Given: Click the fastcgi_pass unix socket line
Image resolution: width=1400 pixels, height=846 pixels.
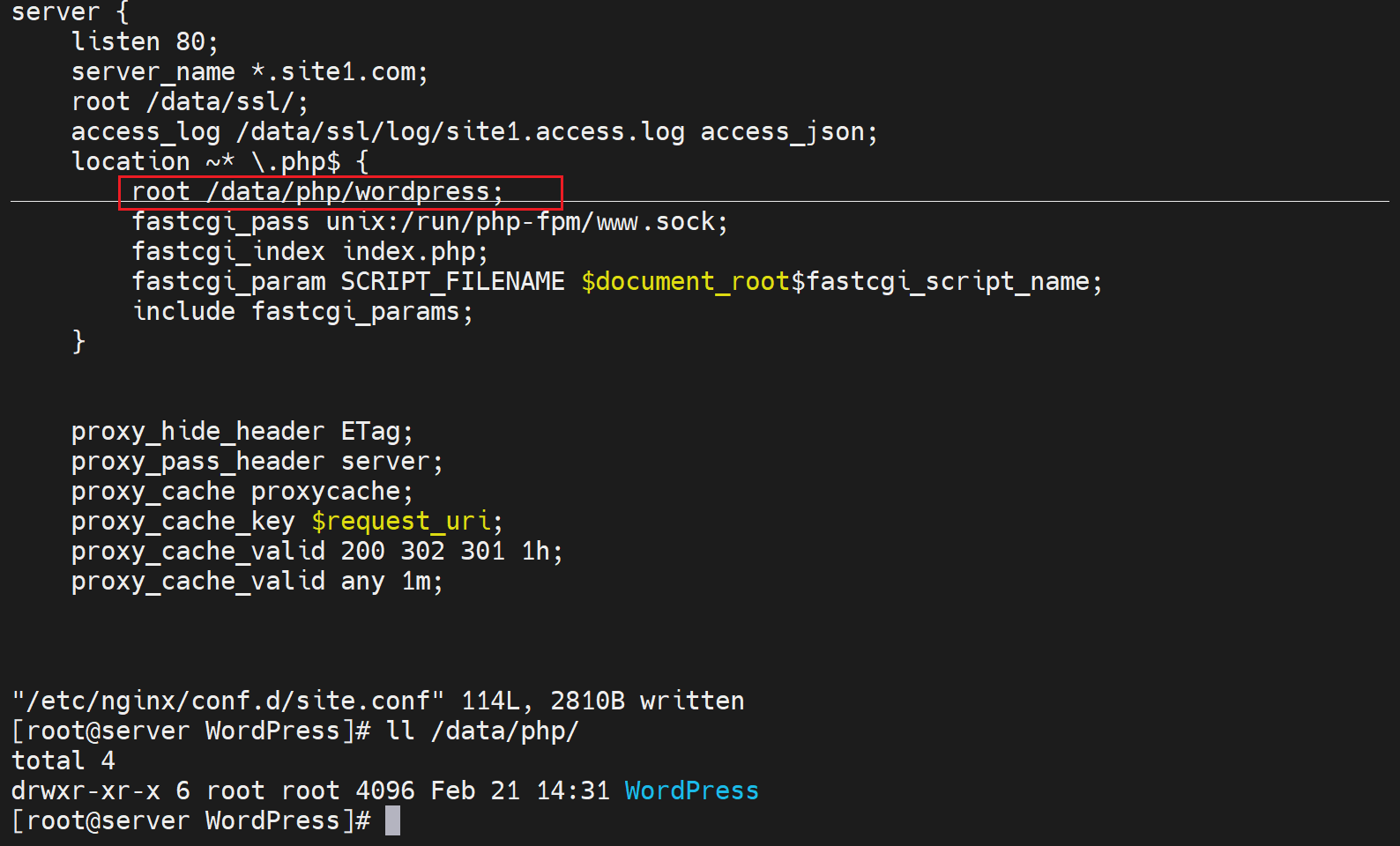Looking at the screenshot, I should click(429, 222).
